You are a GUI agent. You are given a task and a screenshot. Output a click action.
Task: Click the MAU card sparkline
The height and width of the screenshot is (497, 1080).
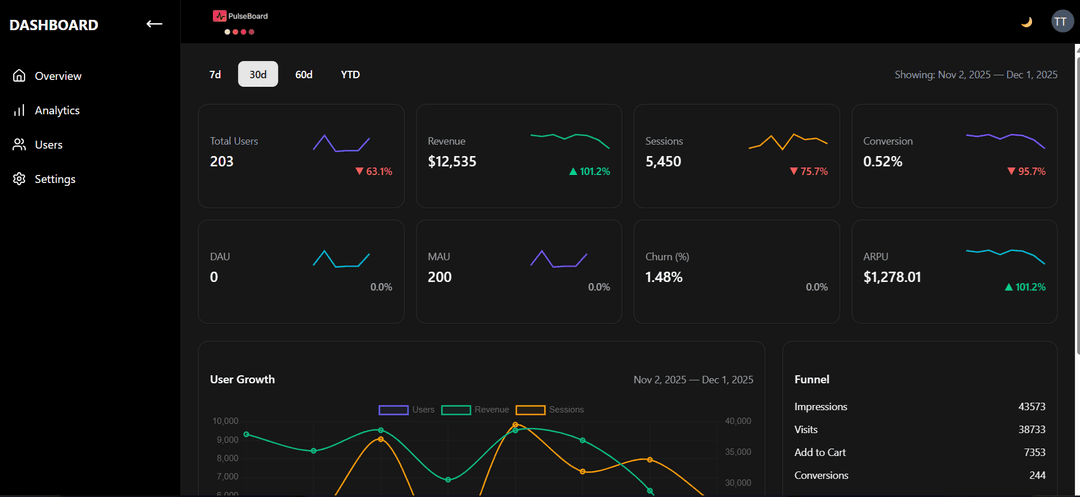coord(559,258)
